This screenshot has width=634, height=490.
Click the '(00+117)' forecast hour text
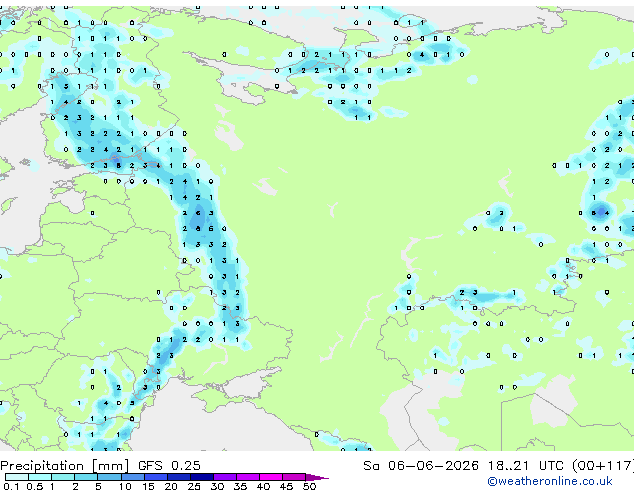pyautogui.click(x=603, y=465)
